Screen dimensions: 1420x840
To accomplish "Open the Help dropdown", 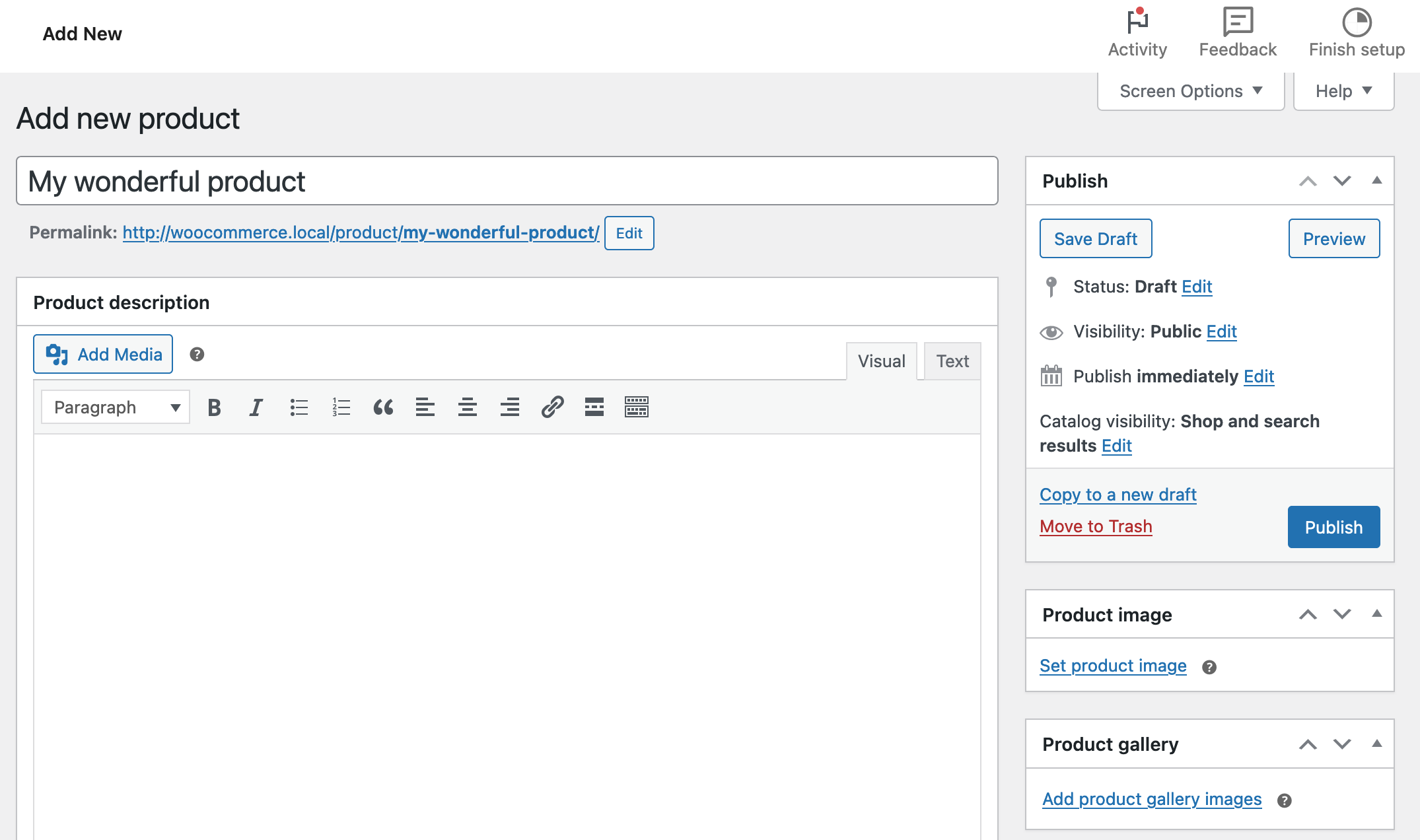I will [1342, 90].
